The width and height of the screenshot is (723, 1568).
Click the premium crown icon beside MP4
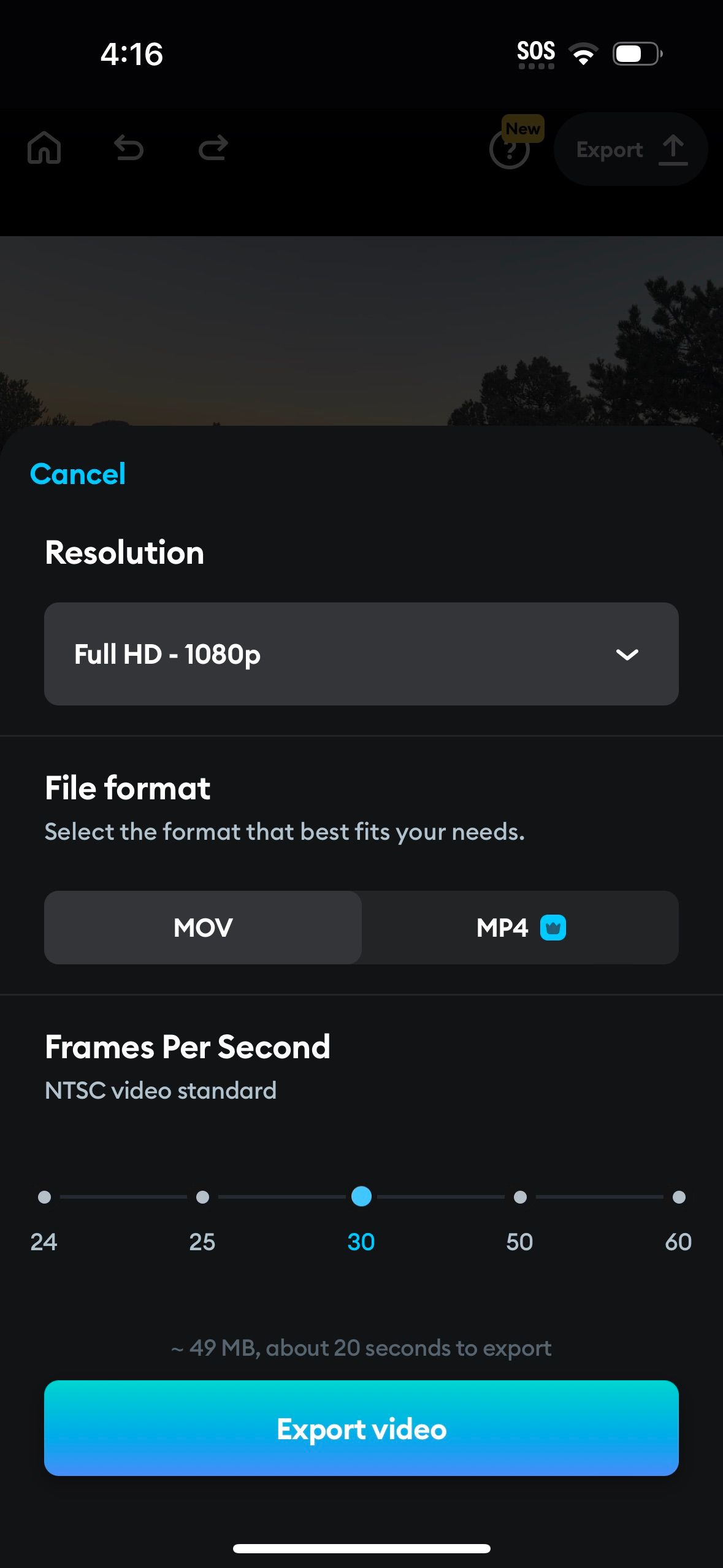(554, 928)
